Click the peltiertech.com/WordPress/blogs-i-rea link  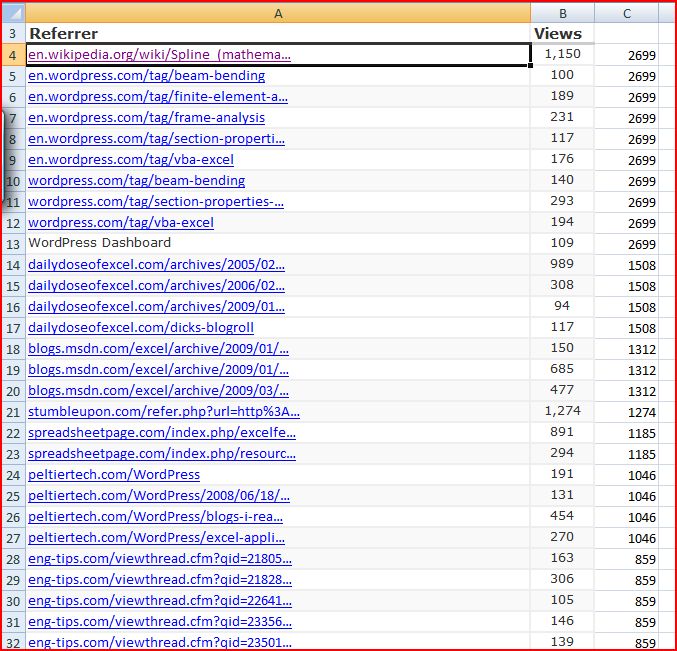155,517
